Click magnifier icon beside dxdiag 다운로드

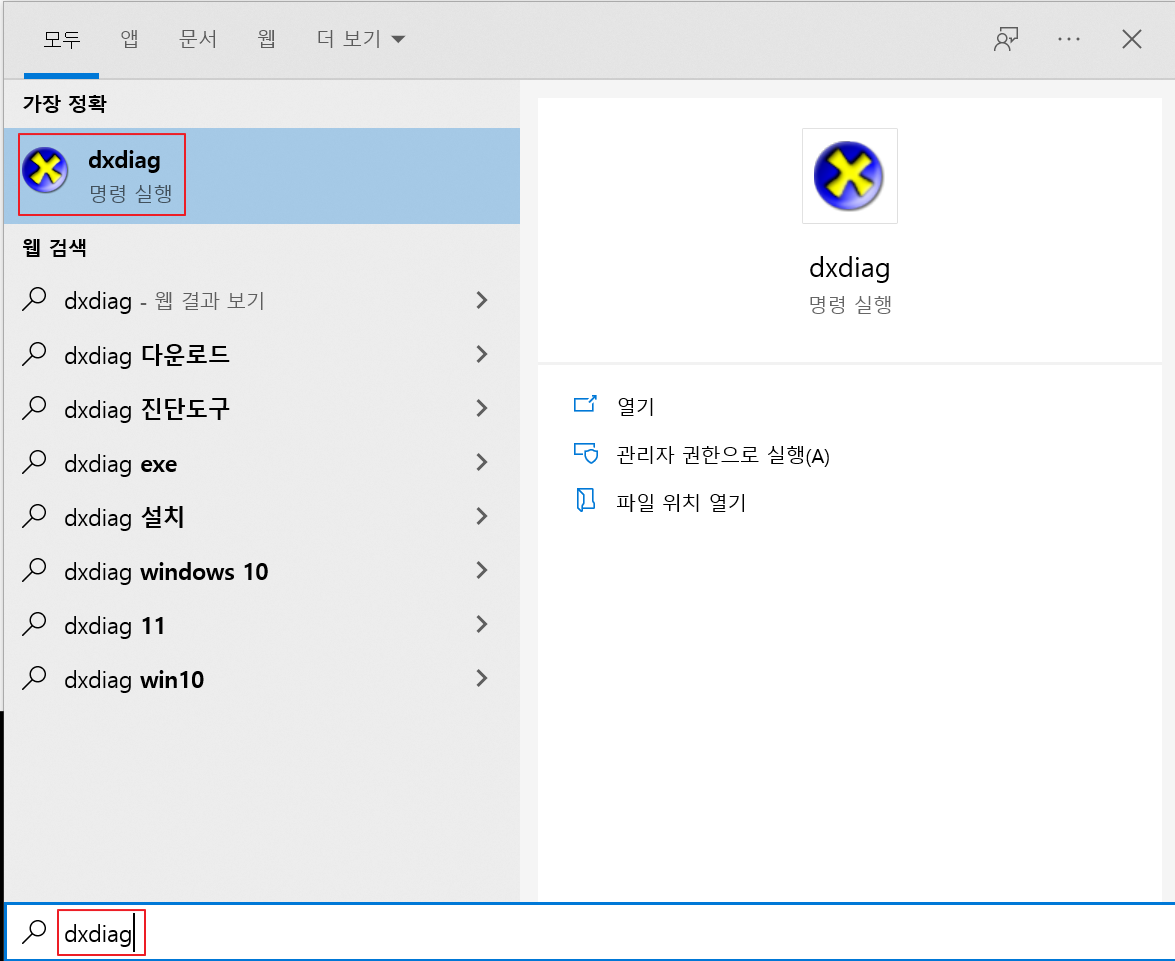point(34,354)
